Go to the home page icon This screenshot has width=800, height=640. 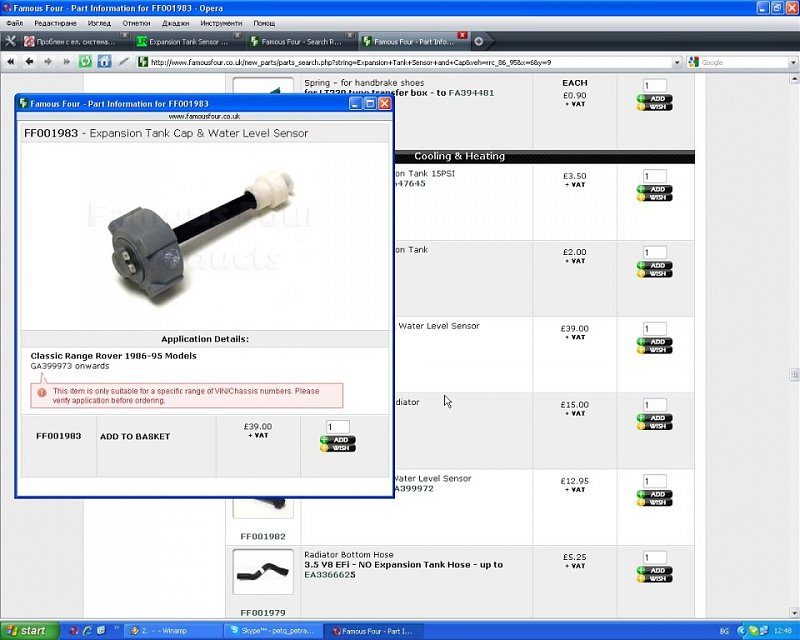(104, 62)
